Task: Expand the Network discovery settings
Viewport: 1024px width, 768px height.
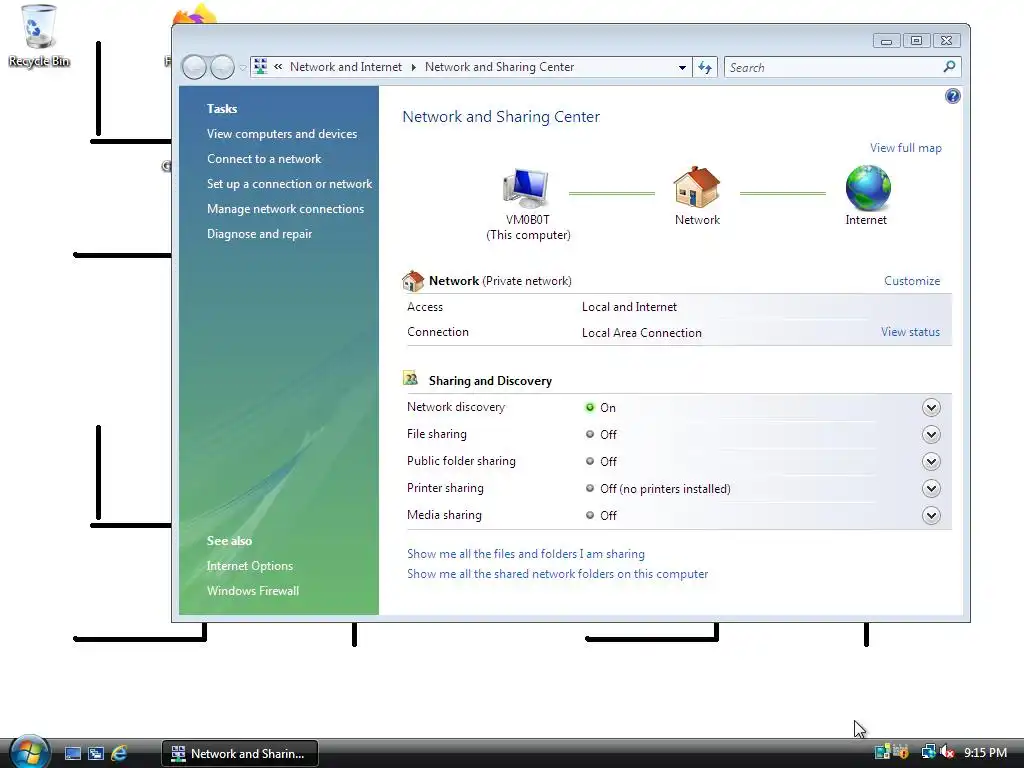Action: coord(931,408)
